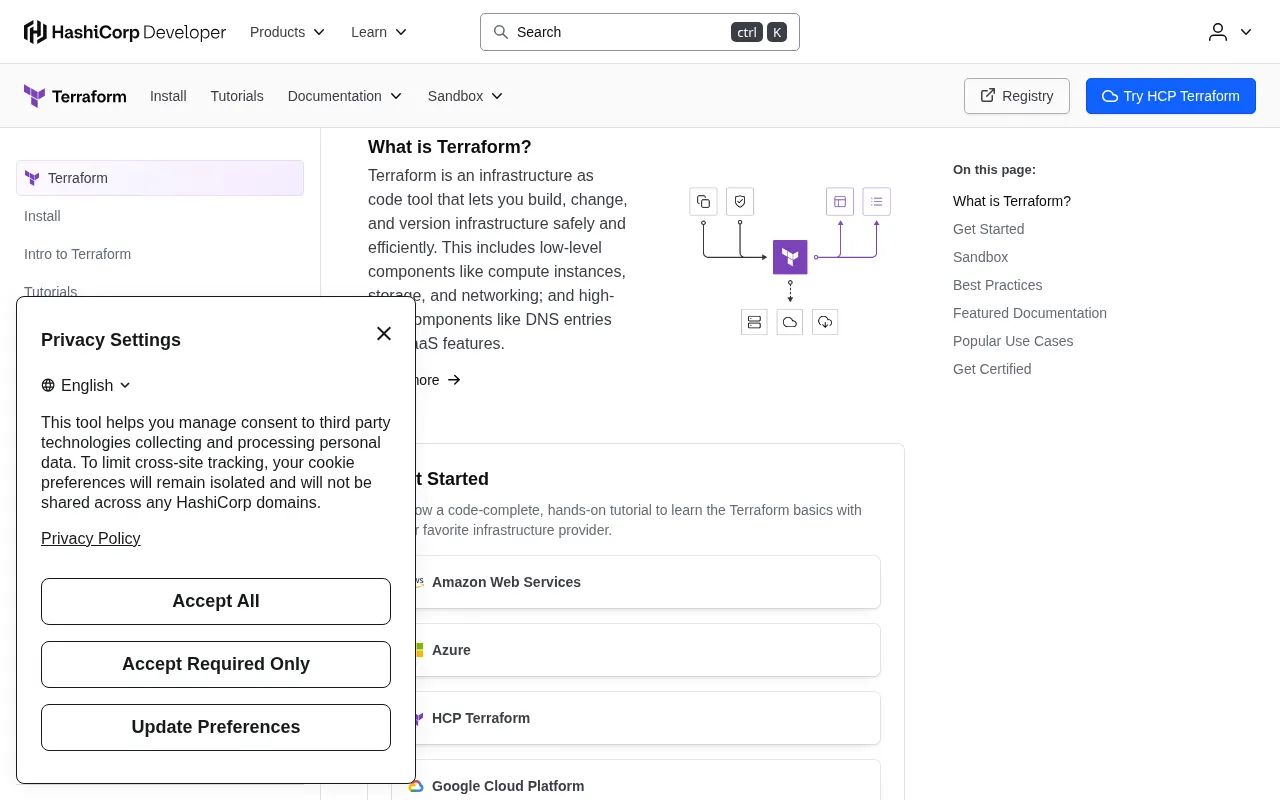Click the cloud download icon in the diagram
Image resolution: width=1280 pixels, height=800 pixels.
[x=825, y=322]
